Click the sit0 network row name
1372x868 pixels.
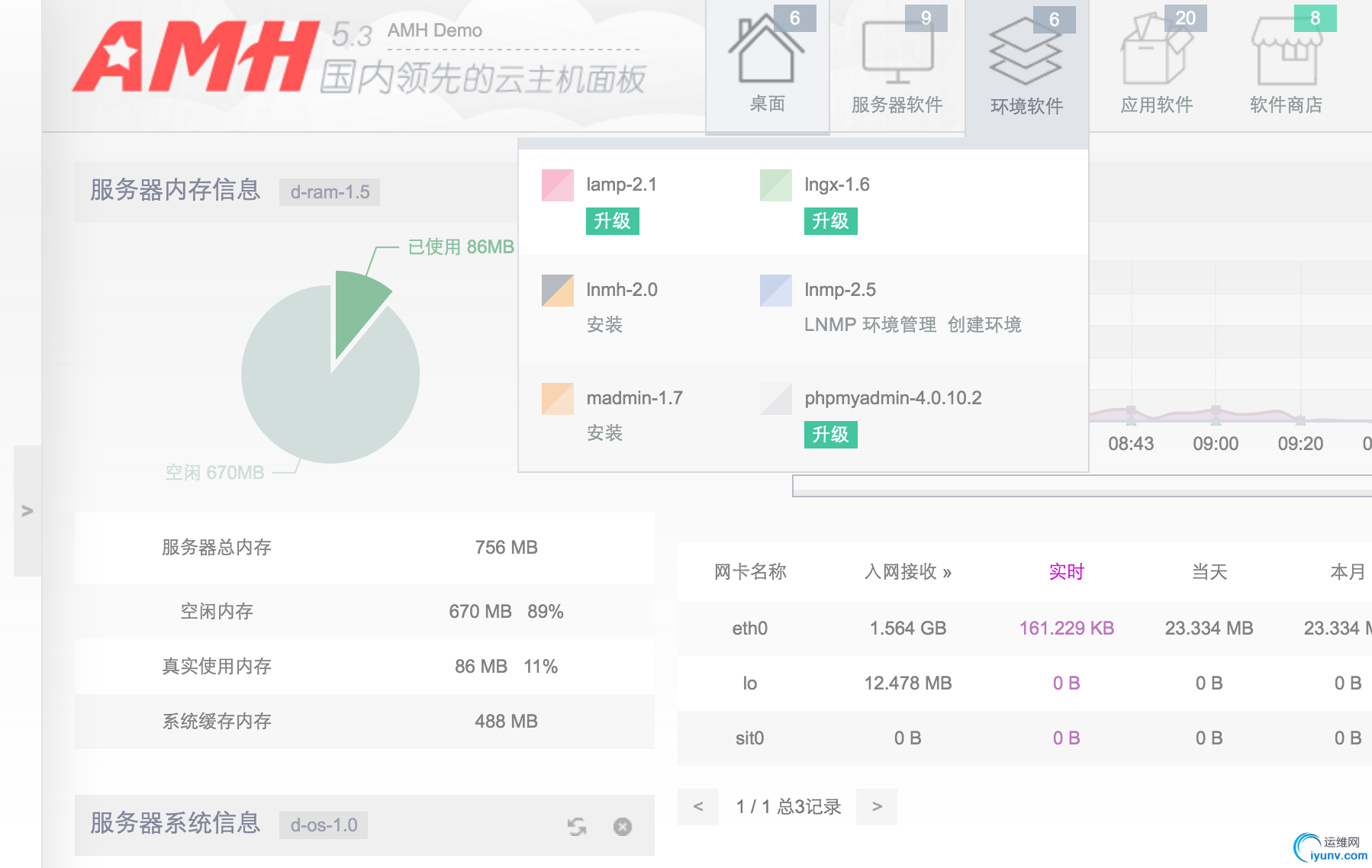click(x=750, y=738)
